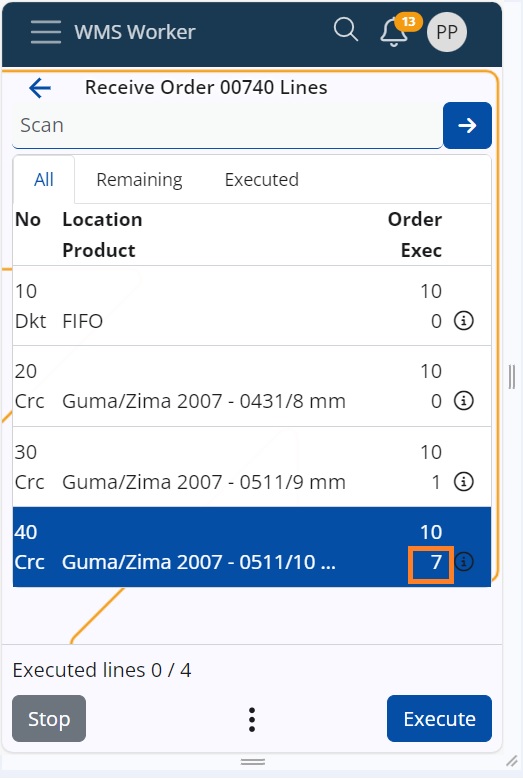
Task: Click the search magnifier icon
Action: click(345, 30)
